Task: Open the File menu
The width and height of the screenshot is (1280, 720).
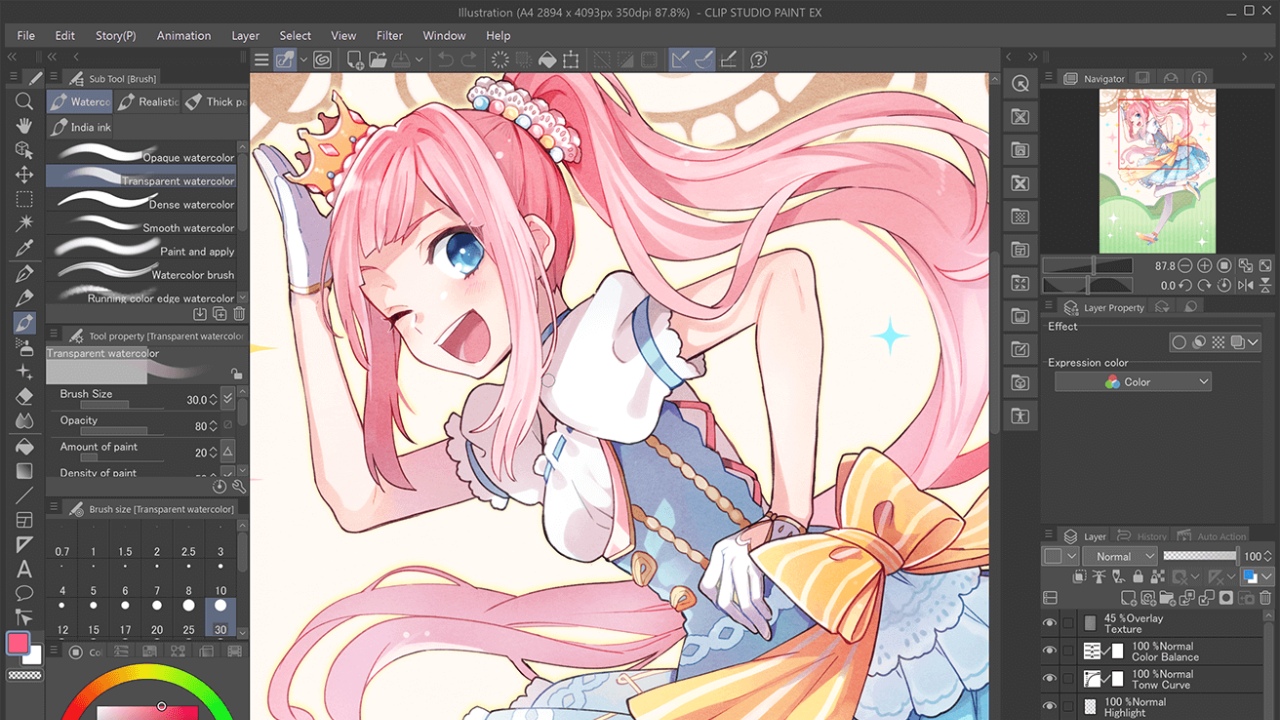Action: [26, 35]
